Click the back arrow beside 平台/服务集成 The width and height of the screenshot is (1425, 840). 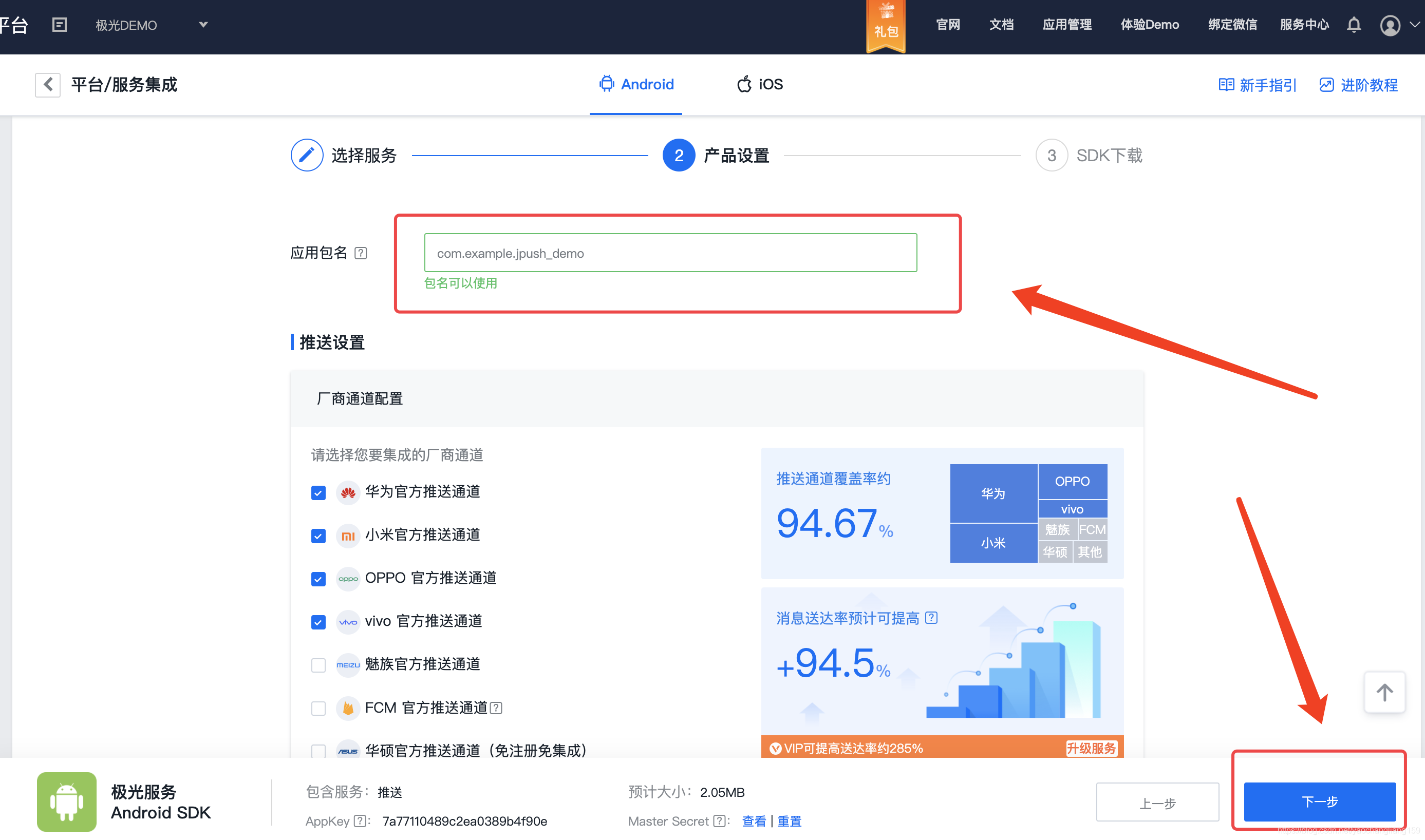click(x=48, y=85)
